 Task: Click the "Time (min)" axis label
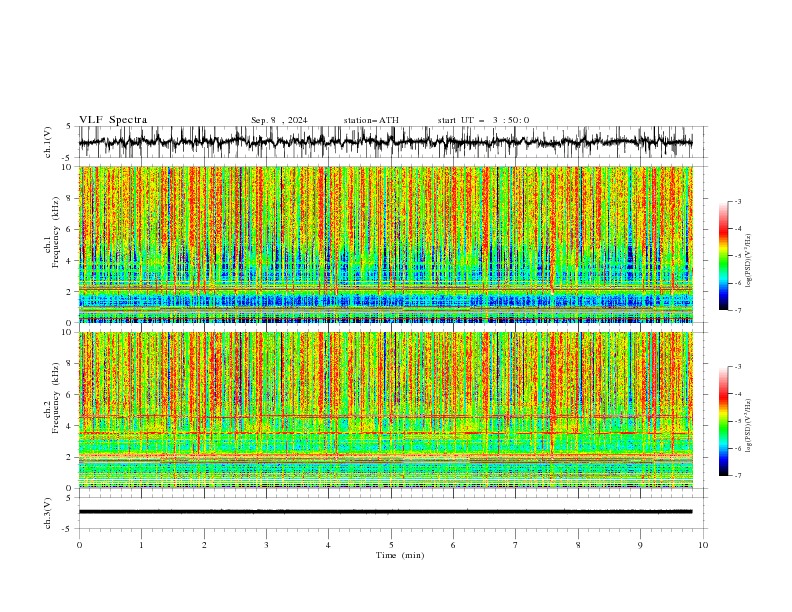tap(400, 555)
